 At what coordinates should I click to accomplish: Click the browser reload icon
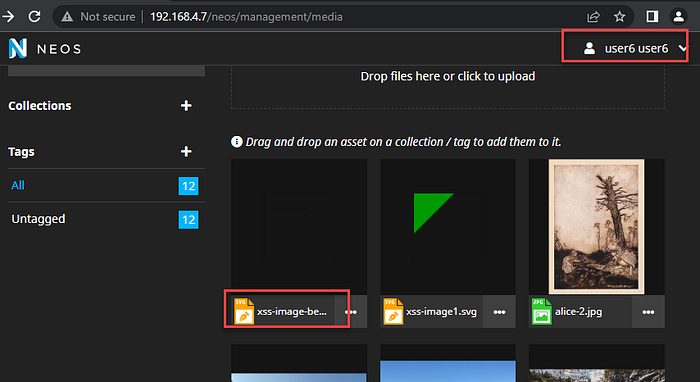[x=34, y=17]
